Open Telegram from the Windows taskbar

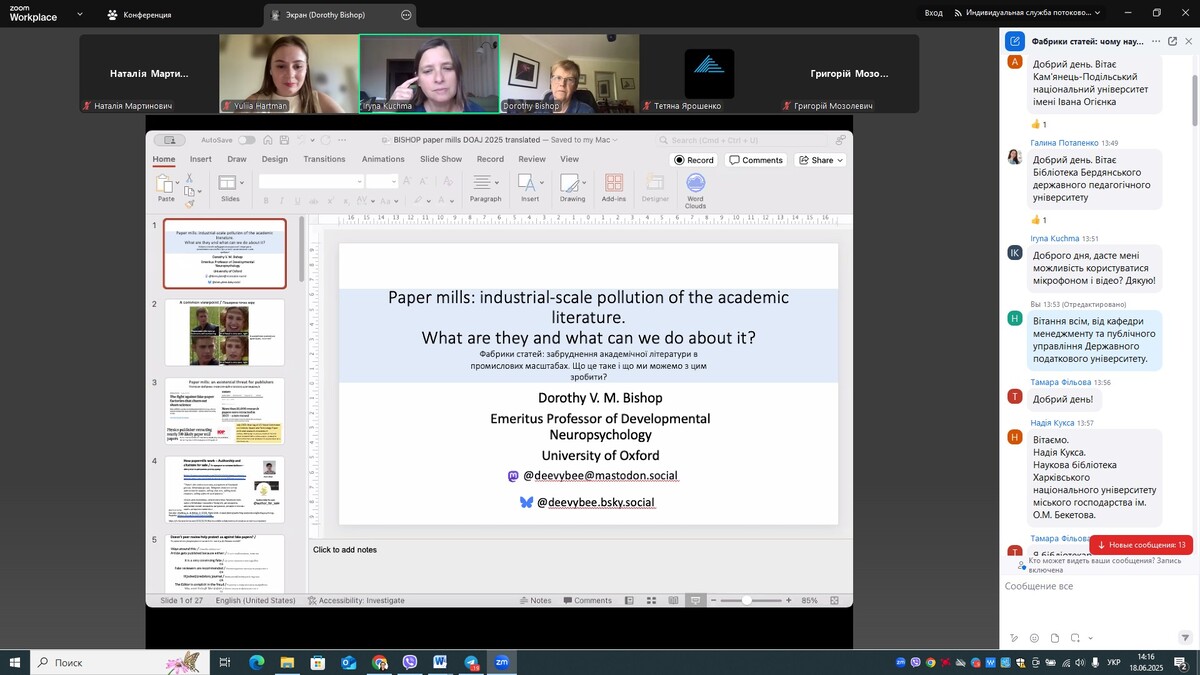(471, 662)
